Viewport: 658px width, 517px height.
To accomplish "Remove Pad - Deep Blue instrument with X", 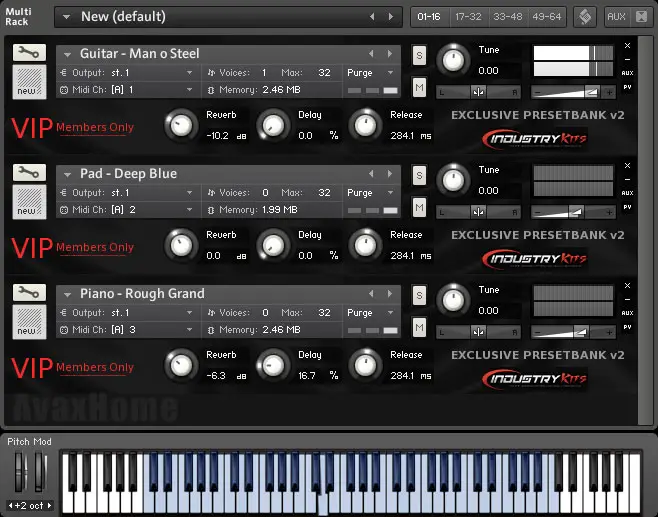I will coord(627,165).
